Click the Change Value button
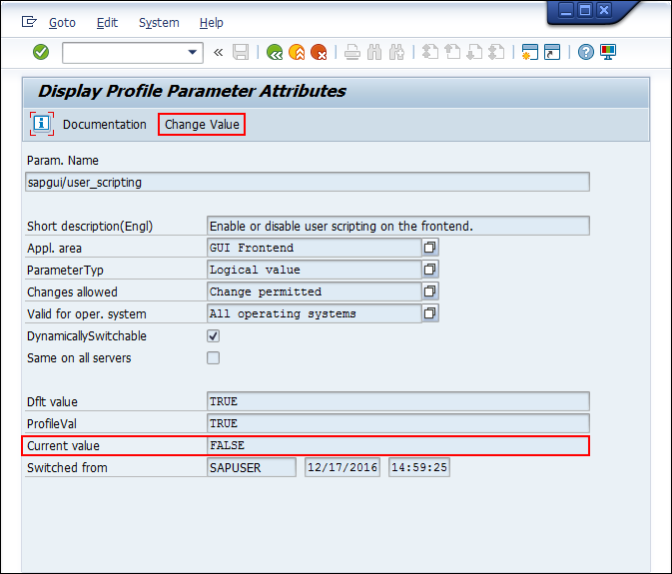 click(202, 124)
